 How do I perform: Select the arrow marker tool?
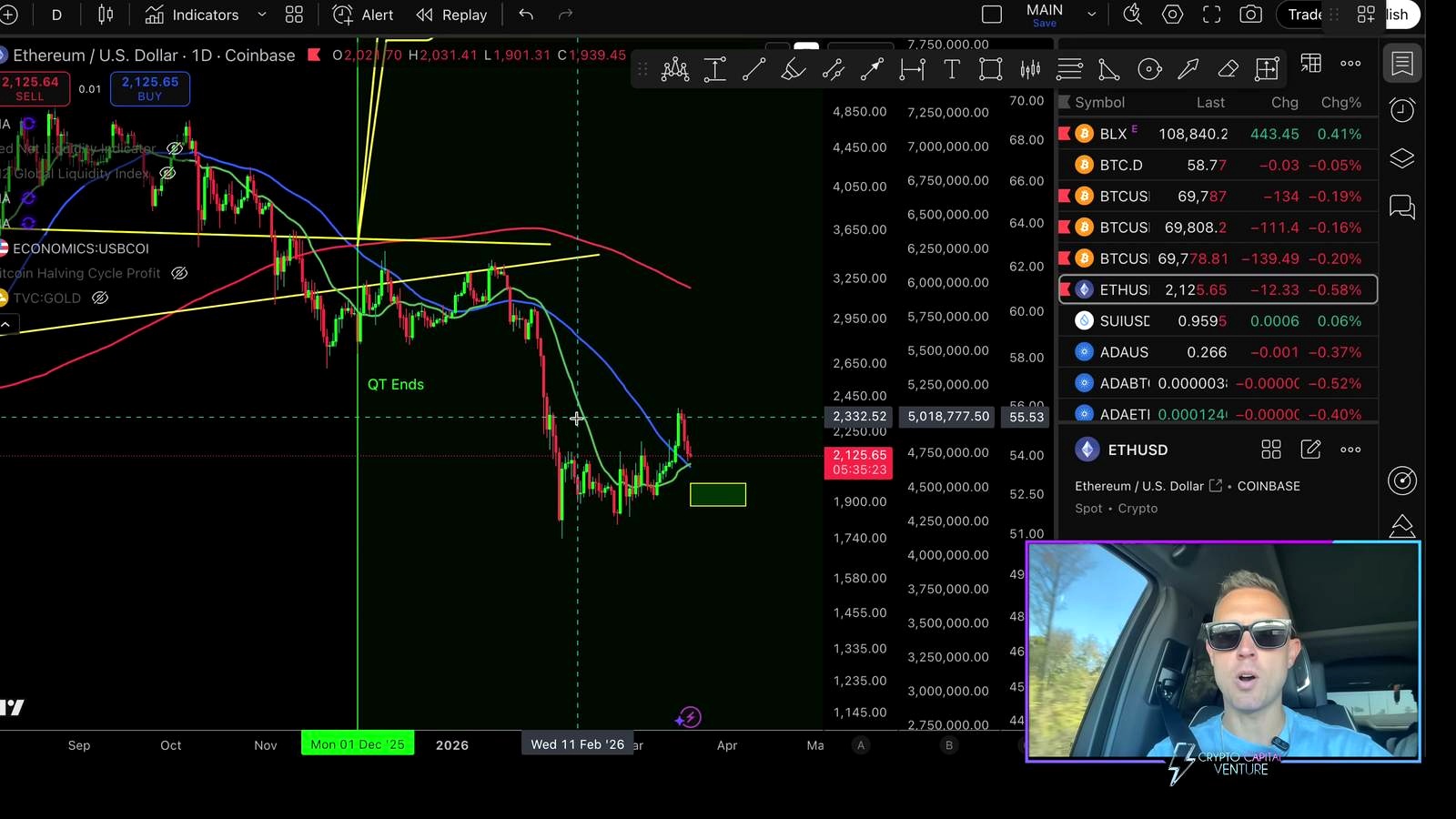[1188, 69]
